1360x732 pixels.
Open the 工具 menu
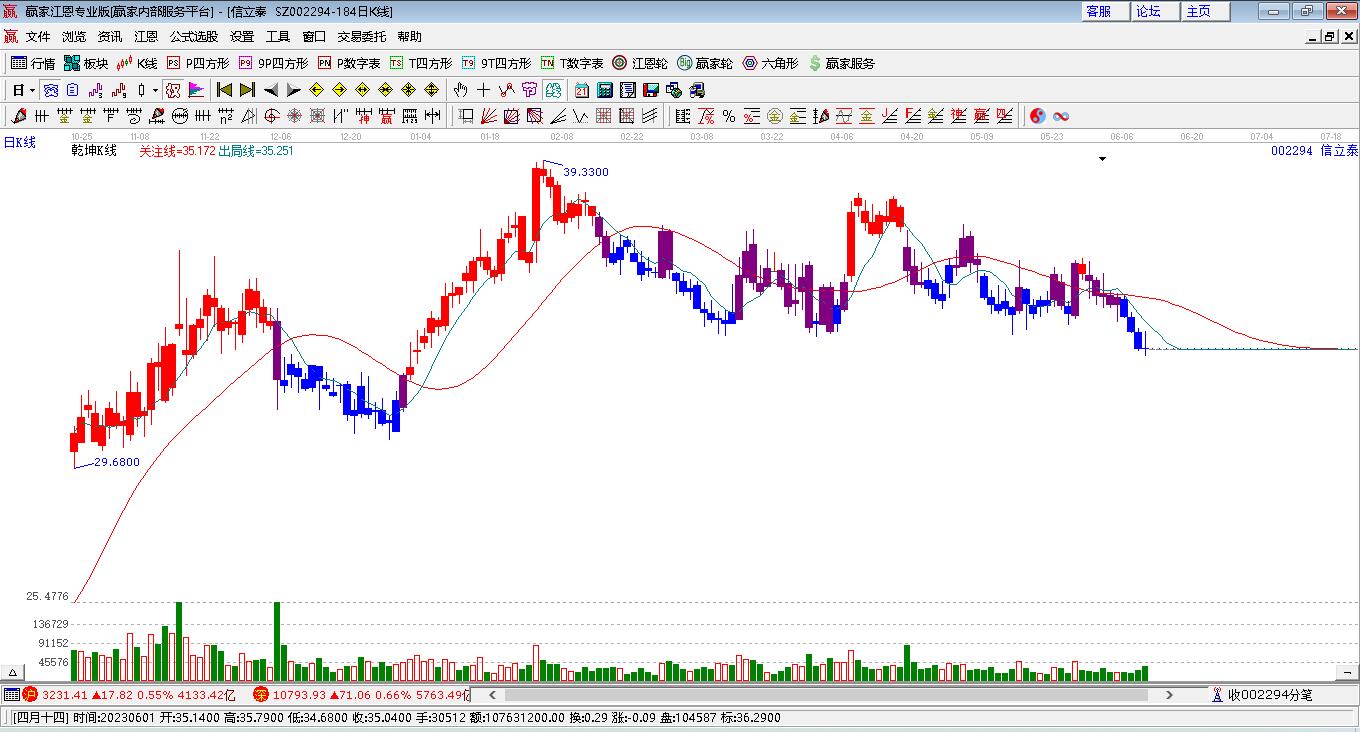click(278, 36)
